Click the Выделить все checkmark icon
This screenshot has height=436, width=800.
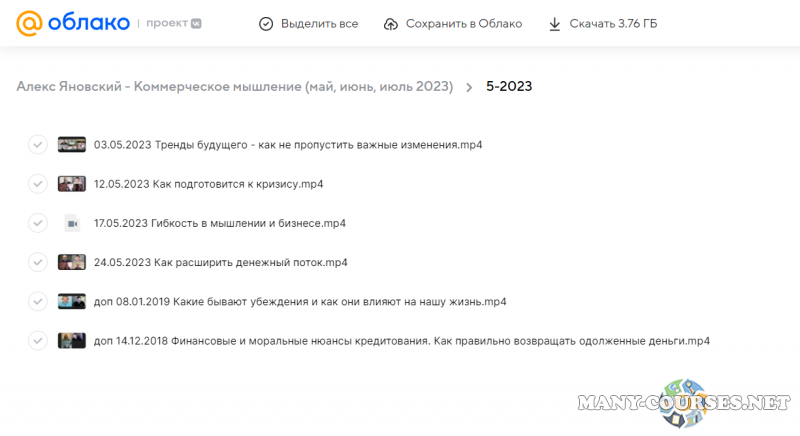(x=265, y=23)
